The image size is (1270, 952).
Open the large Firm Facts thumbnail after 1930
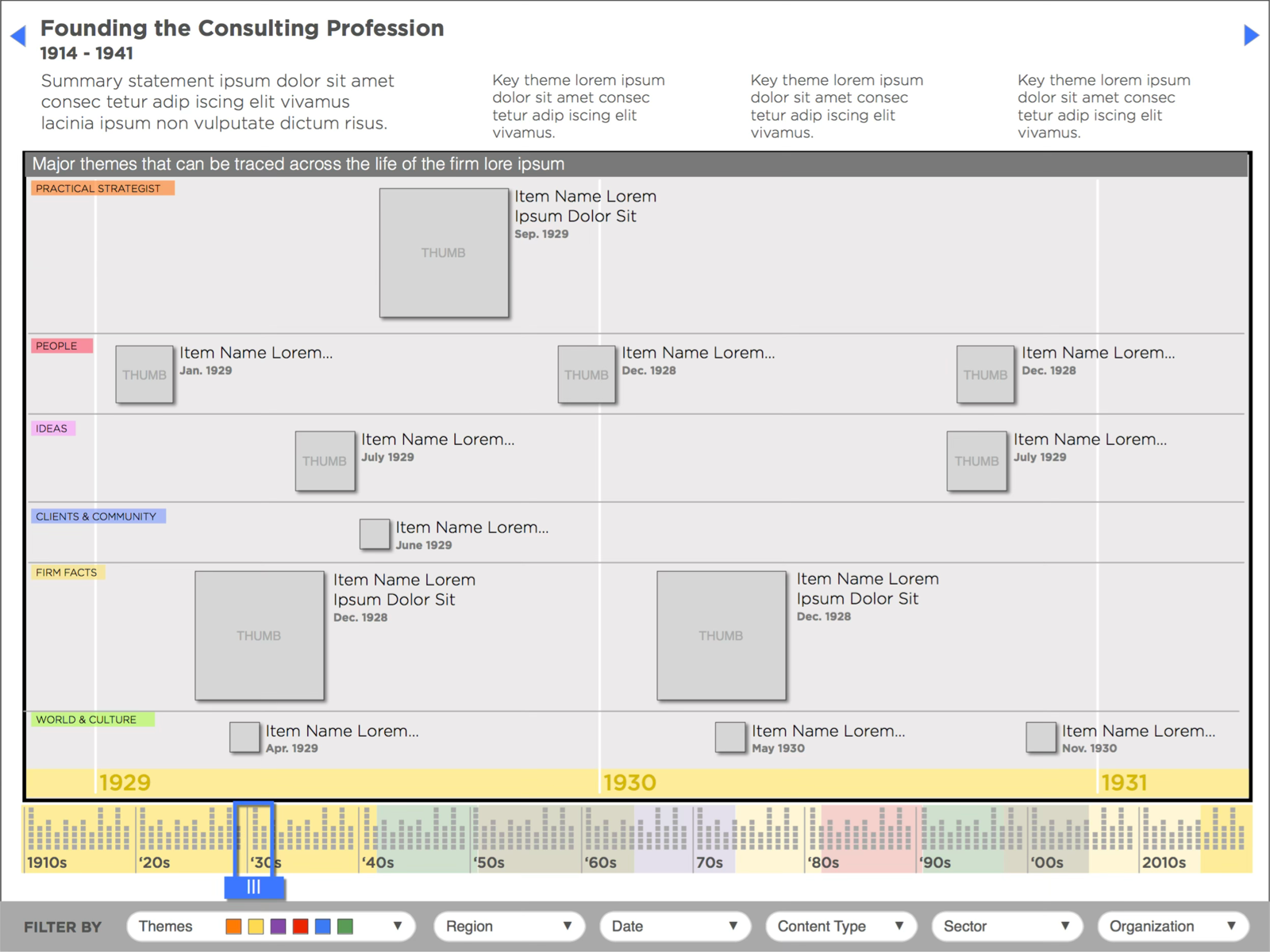click(x=722, y=635)
